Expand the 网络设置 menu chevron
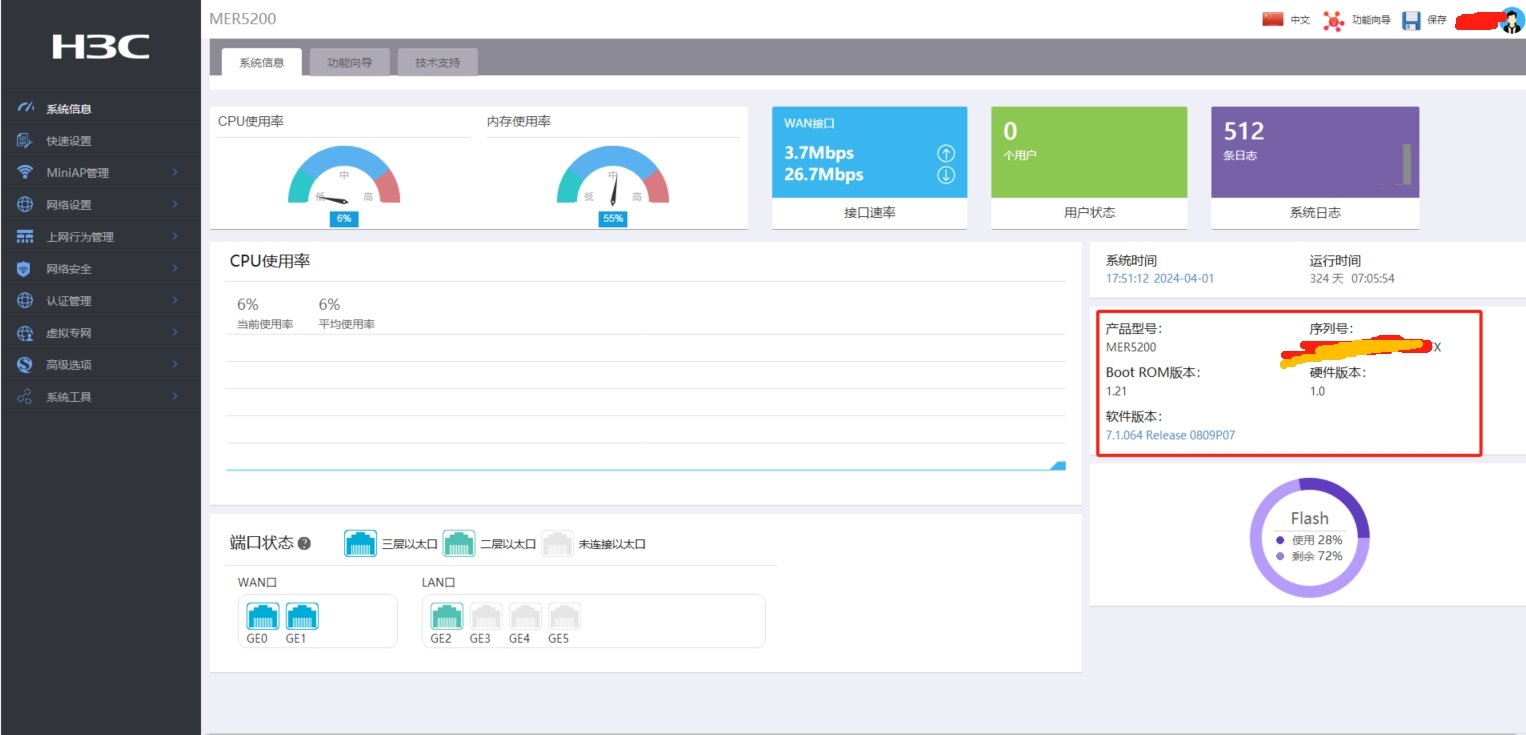Image resolution: width=1526 pixels, height=735 pixels. [175, 205]
